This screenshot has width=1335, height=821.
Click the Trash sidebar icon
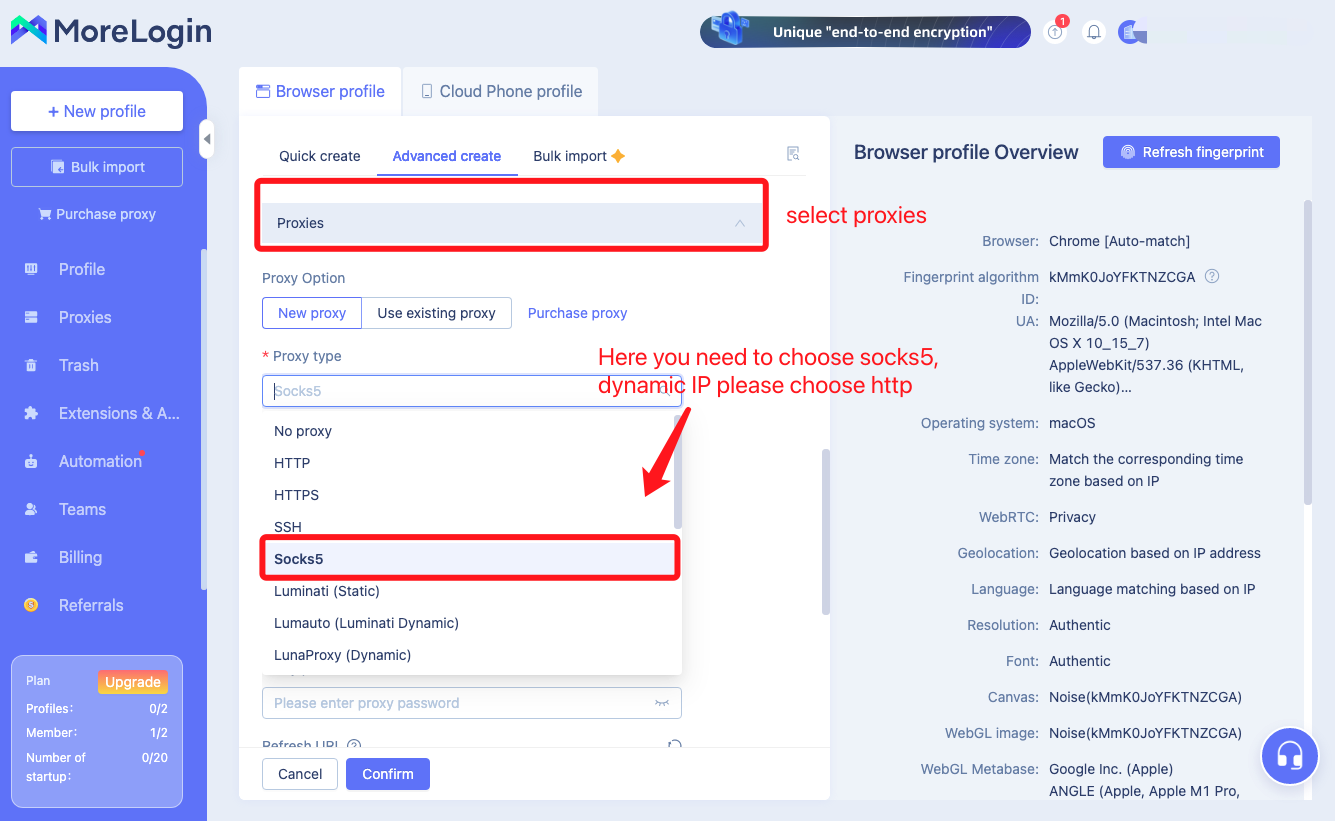click(31, 365)
